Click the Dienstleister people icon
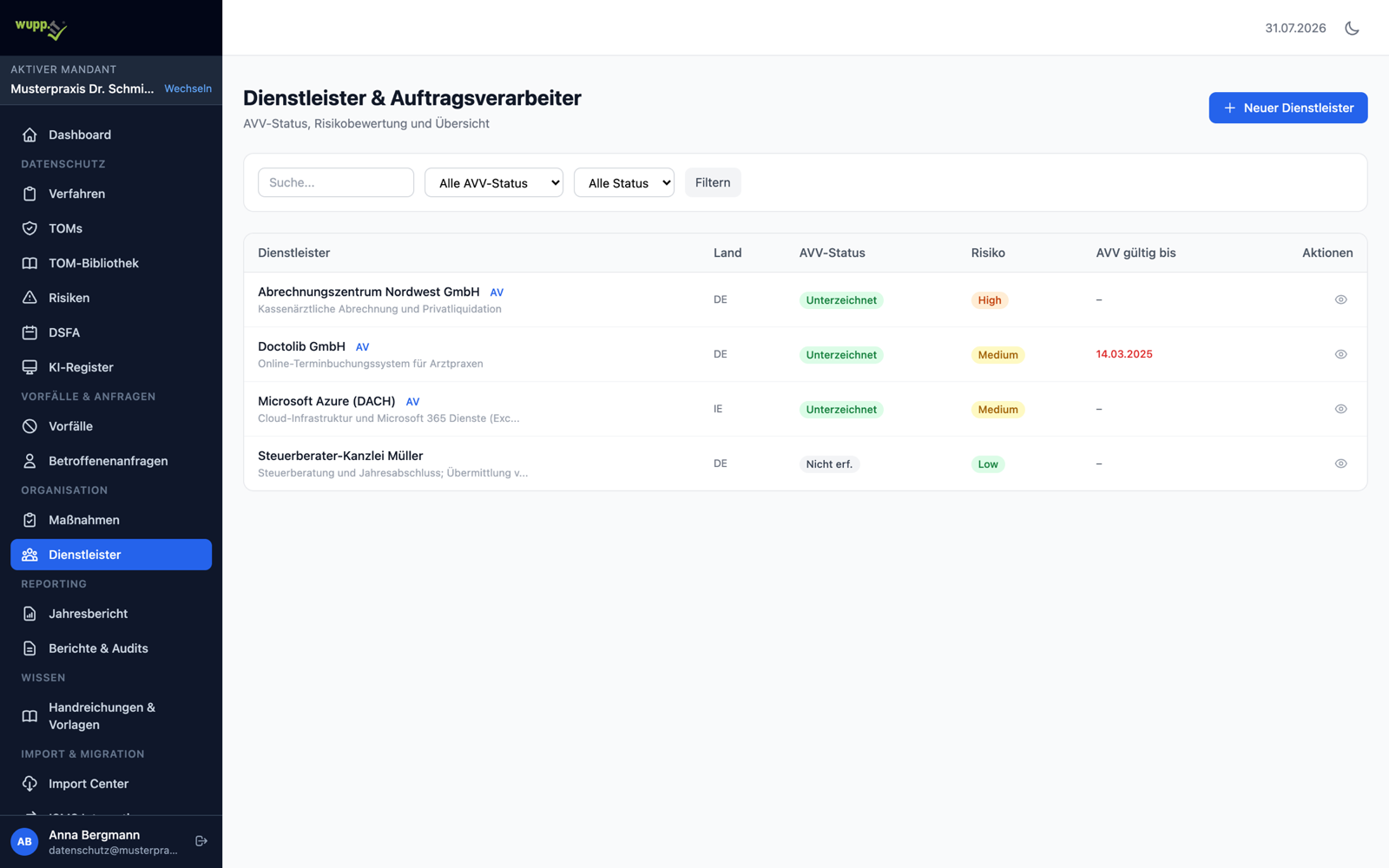Viewport: 1389px width, 868px height. [x=30, y=555]
